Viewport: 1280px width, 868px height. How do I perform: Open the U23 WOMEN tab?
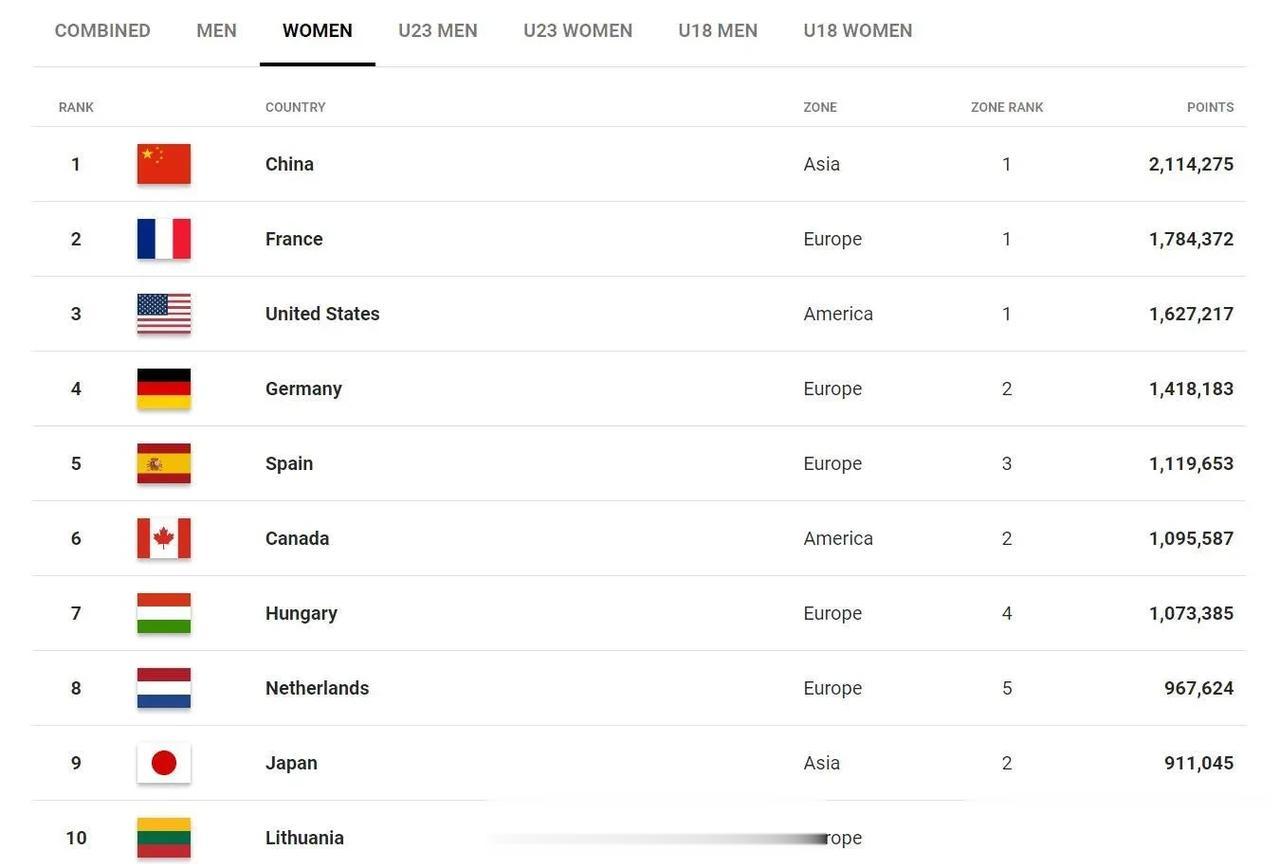tap(578, 31)
